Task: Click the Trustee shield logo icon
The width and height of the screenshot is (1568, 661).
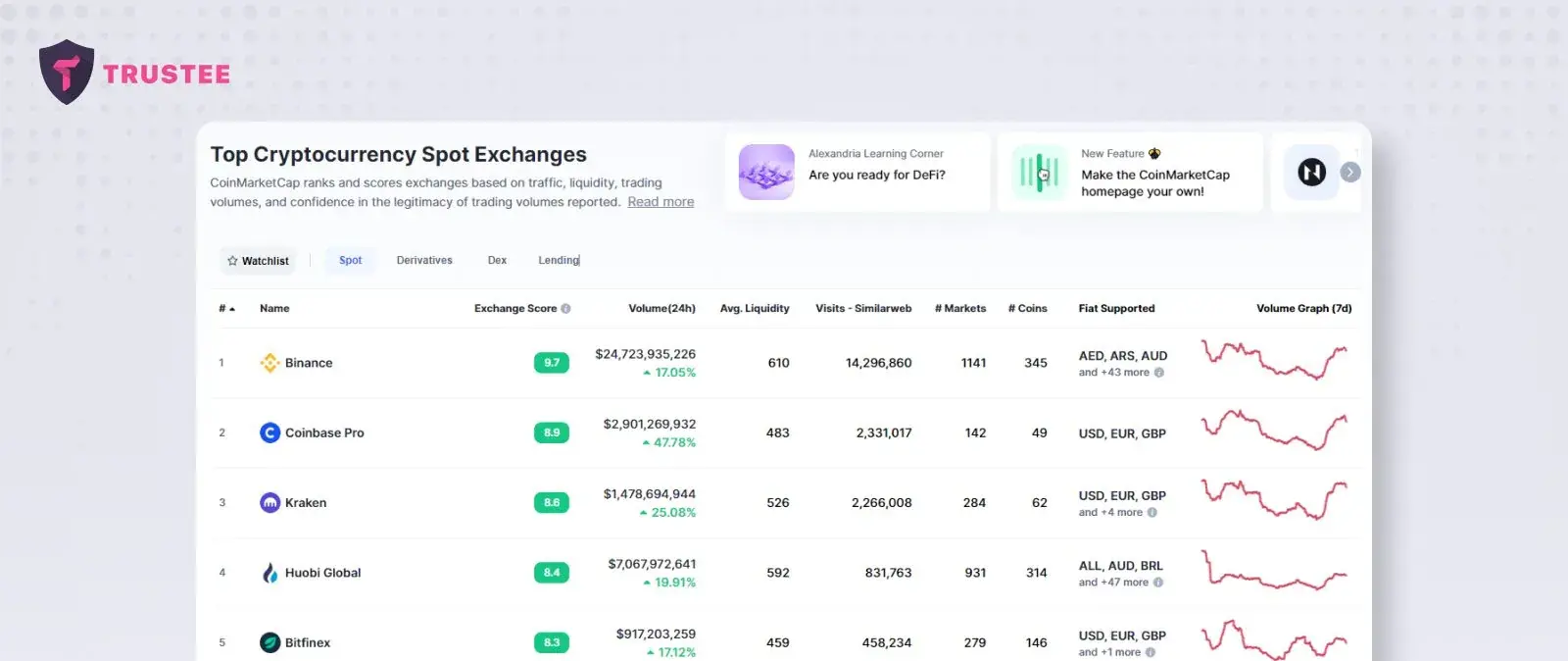Action: coord(66,73)
